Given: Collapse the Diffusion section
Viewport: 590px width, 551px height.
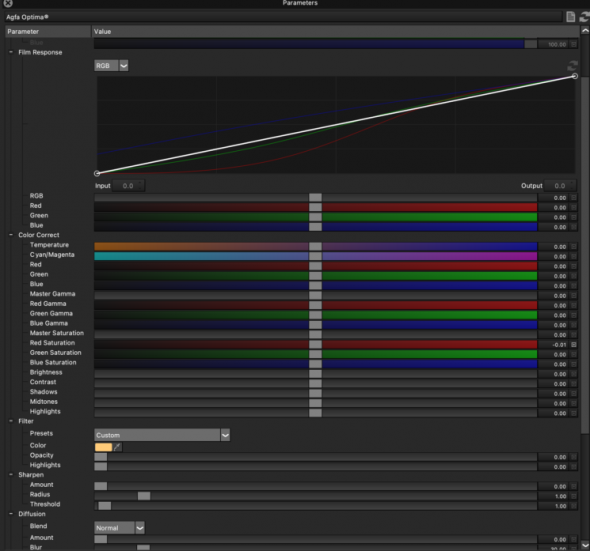Looking at the screenshot, I should pyautogui.click(x=11, y=513).
